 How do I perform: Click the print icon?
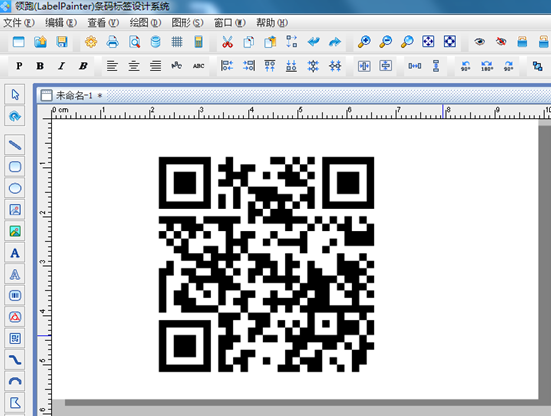pyautogui.click(x=112, y=42)
